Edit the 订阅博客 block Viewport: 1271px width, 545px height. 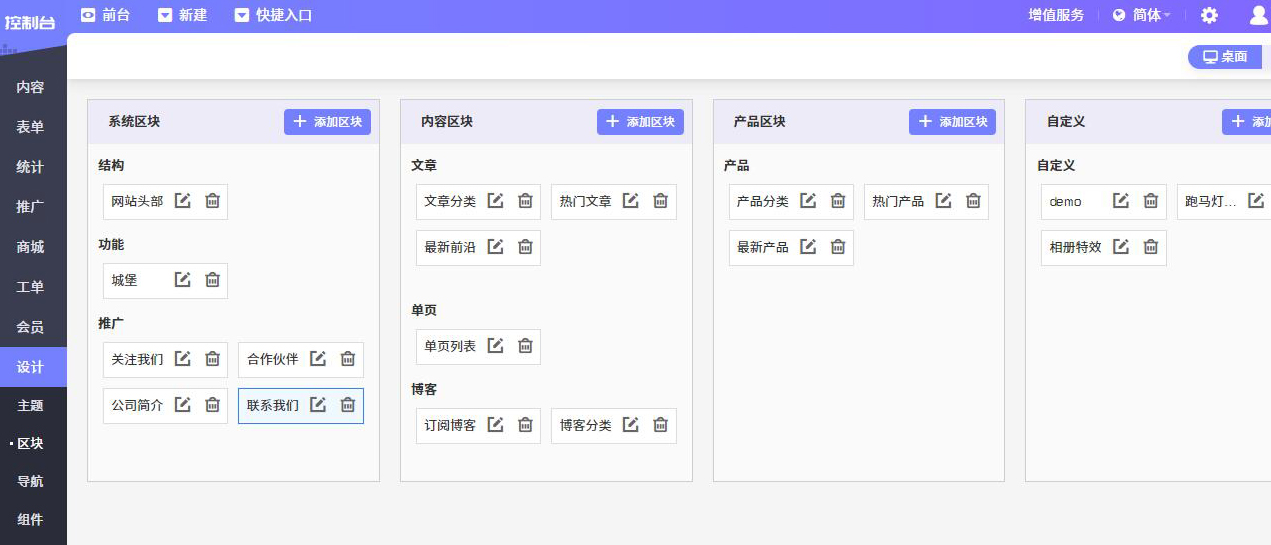(x=495, y=424)
